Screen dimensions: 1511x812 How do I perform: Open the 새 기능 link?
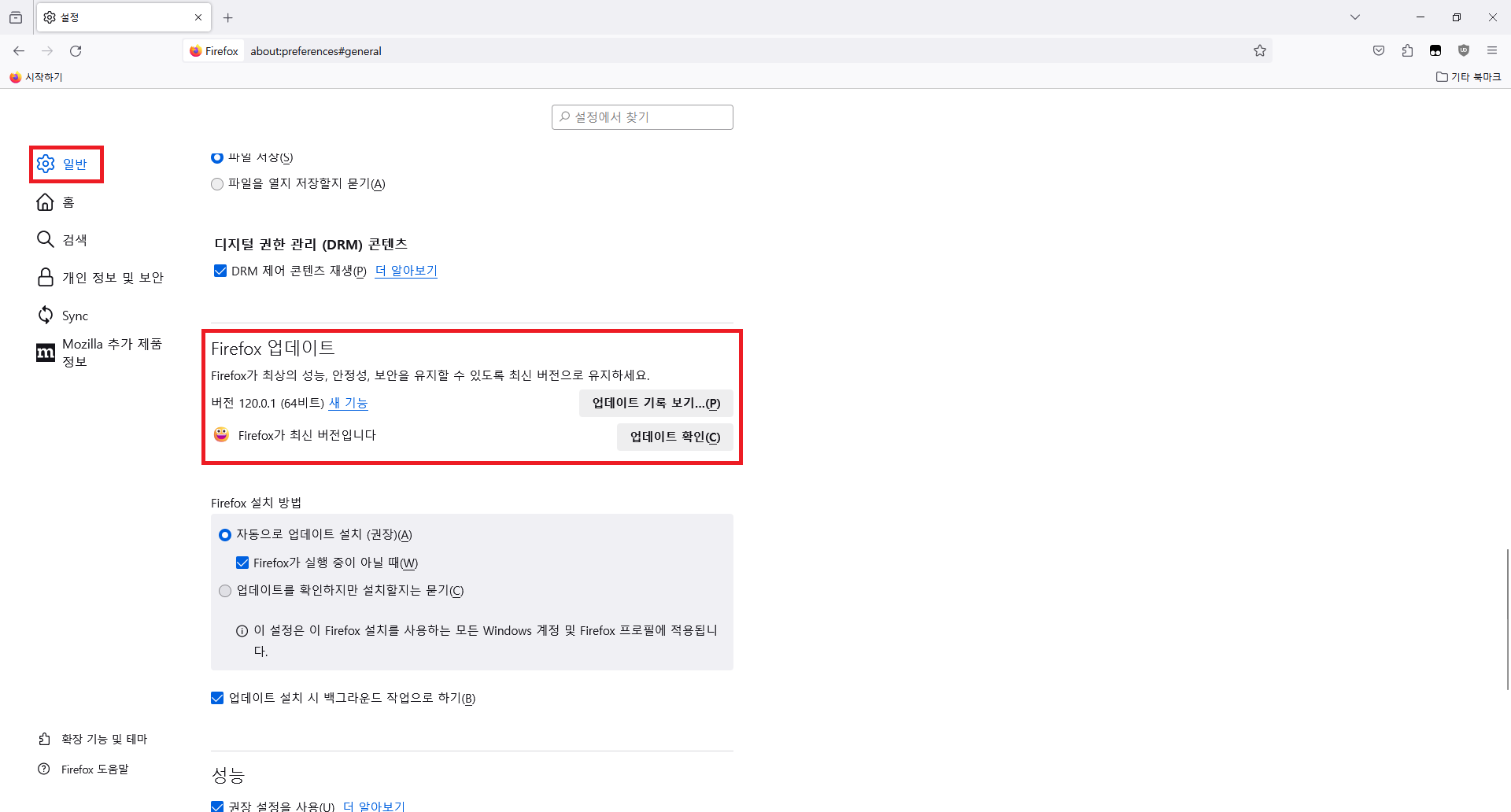(348, 403)
